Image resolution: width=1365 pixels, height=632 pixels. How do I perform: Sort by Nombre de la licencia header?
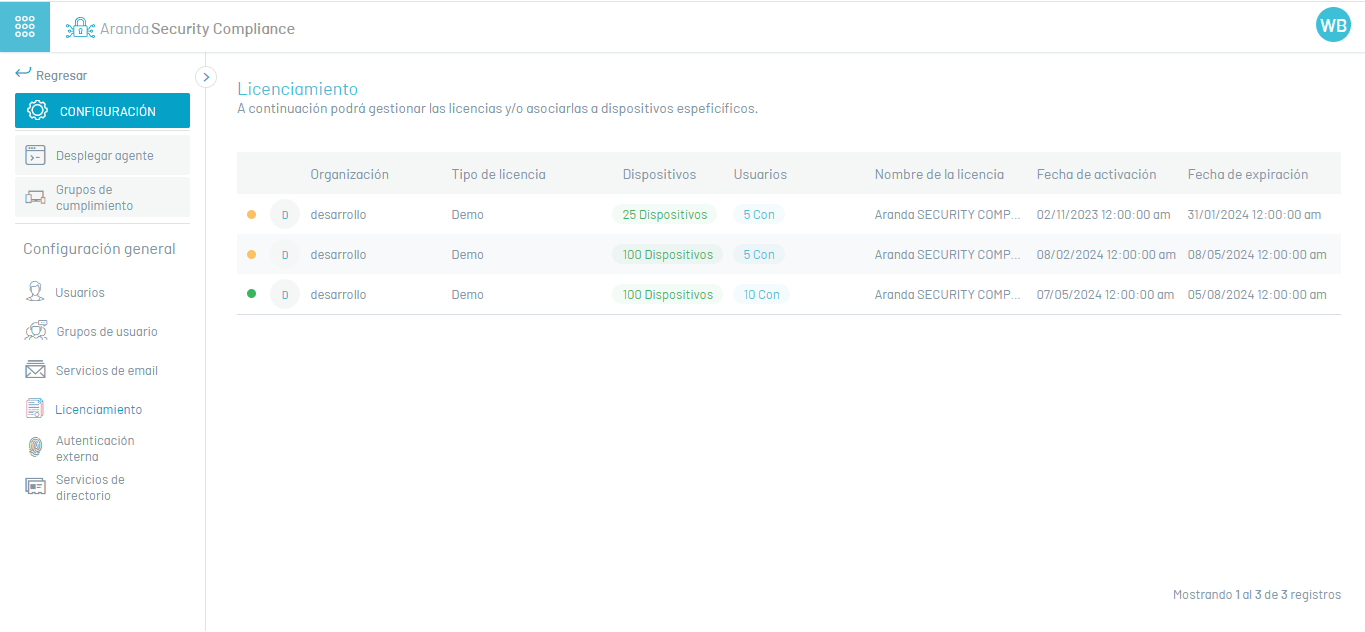point(939,174)
